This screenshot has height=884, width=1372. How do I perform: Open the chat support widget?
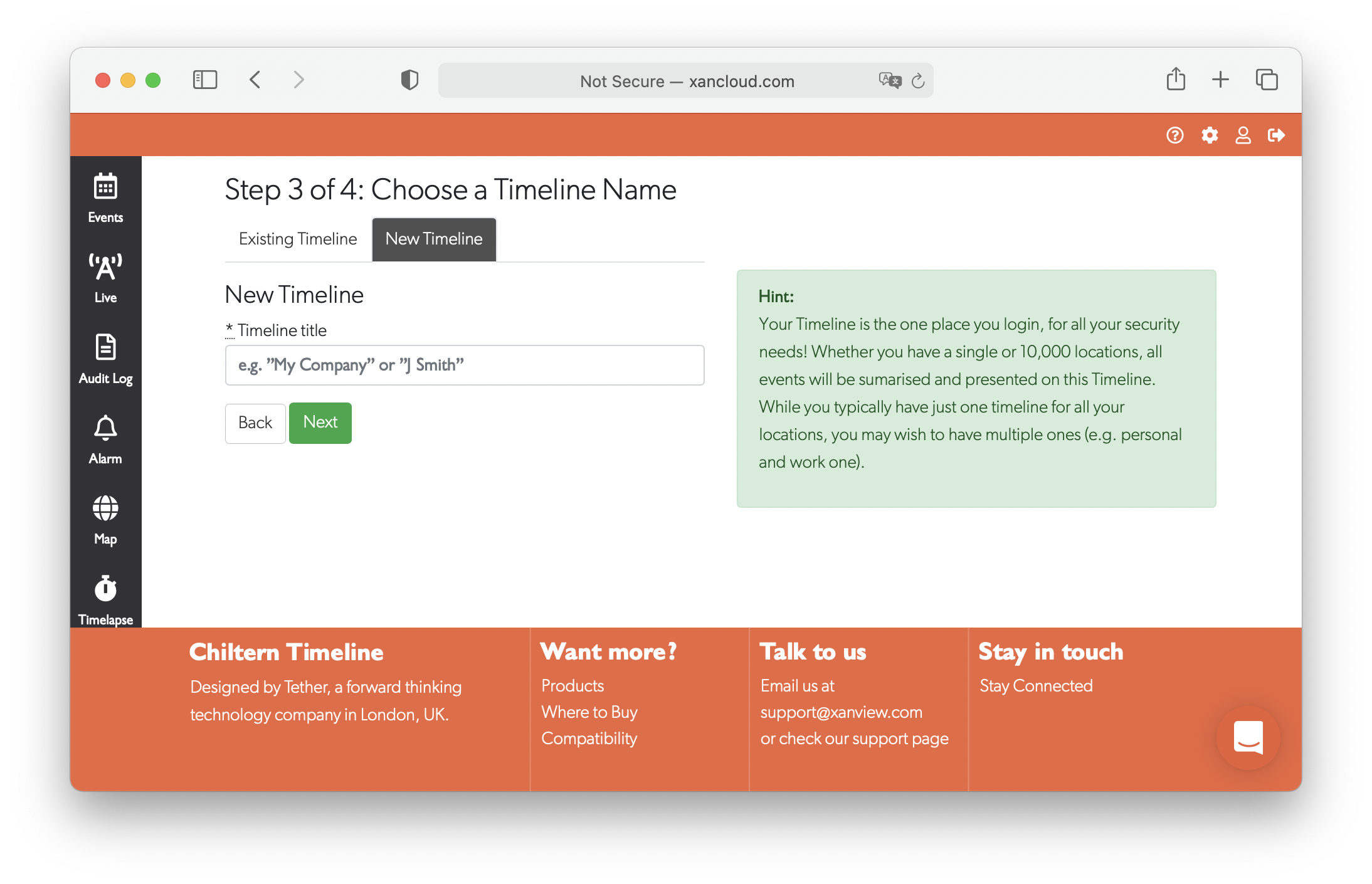[x=1248, y=738]
